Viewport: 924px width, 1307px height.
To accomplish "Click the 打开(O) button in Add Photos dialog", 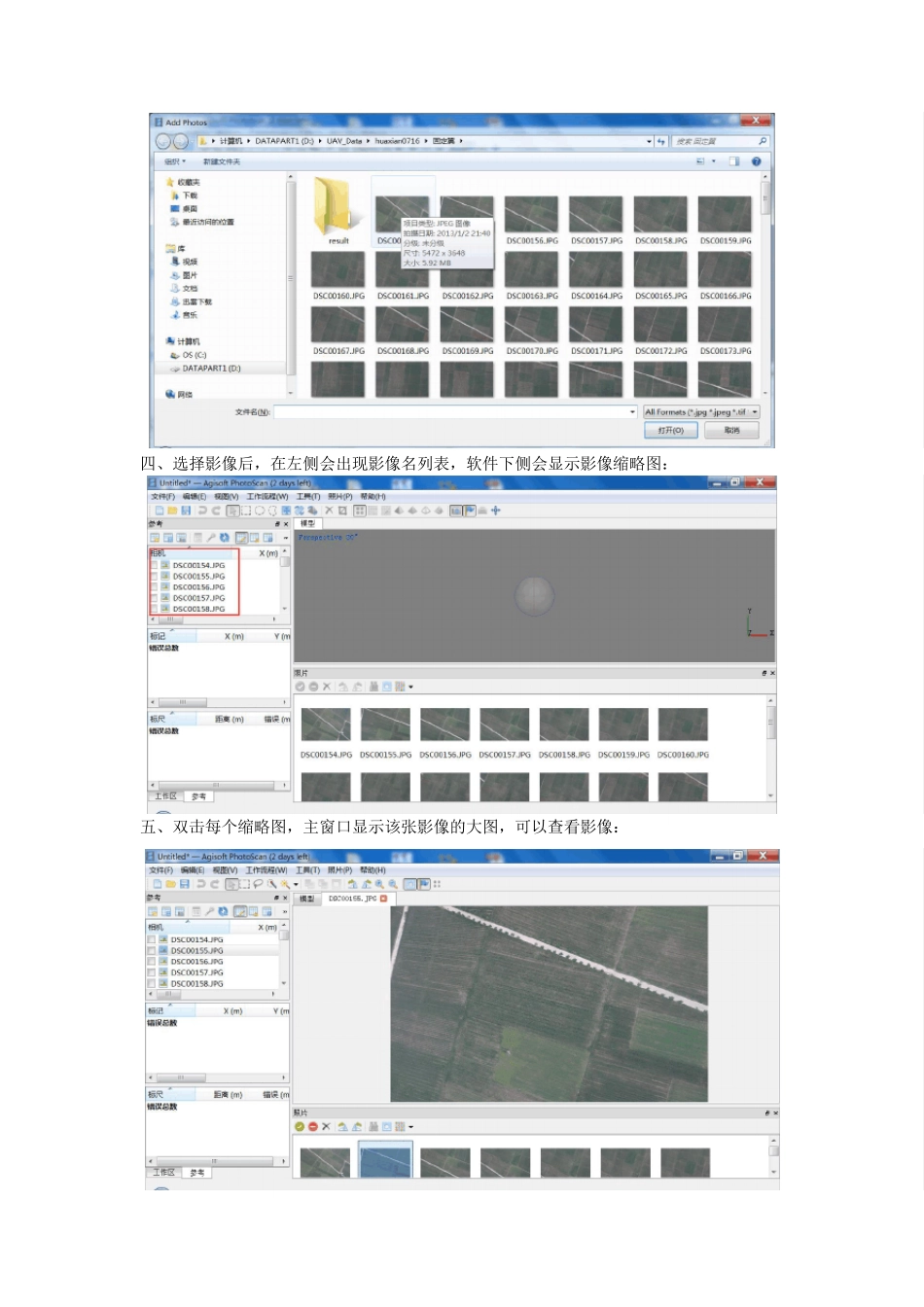I will pyautogui.click(x=670, y=430).
